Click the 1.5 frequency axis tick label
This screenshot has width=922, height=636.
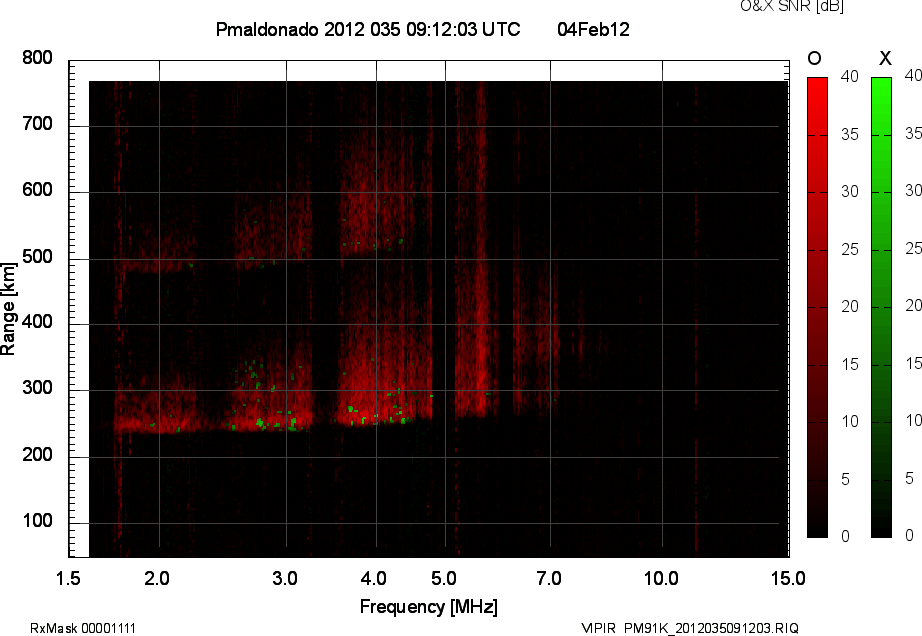pyautogui.click(x=69, y=578)
